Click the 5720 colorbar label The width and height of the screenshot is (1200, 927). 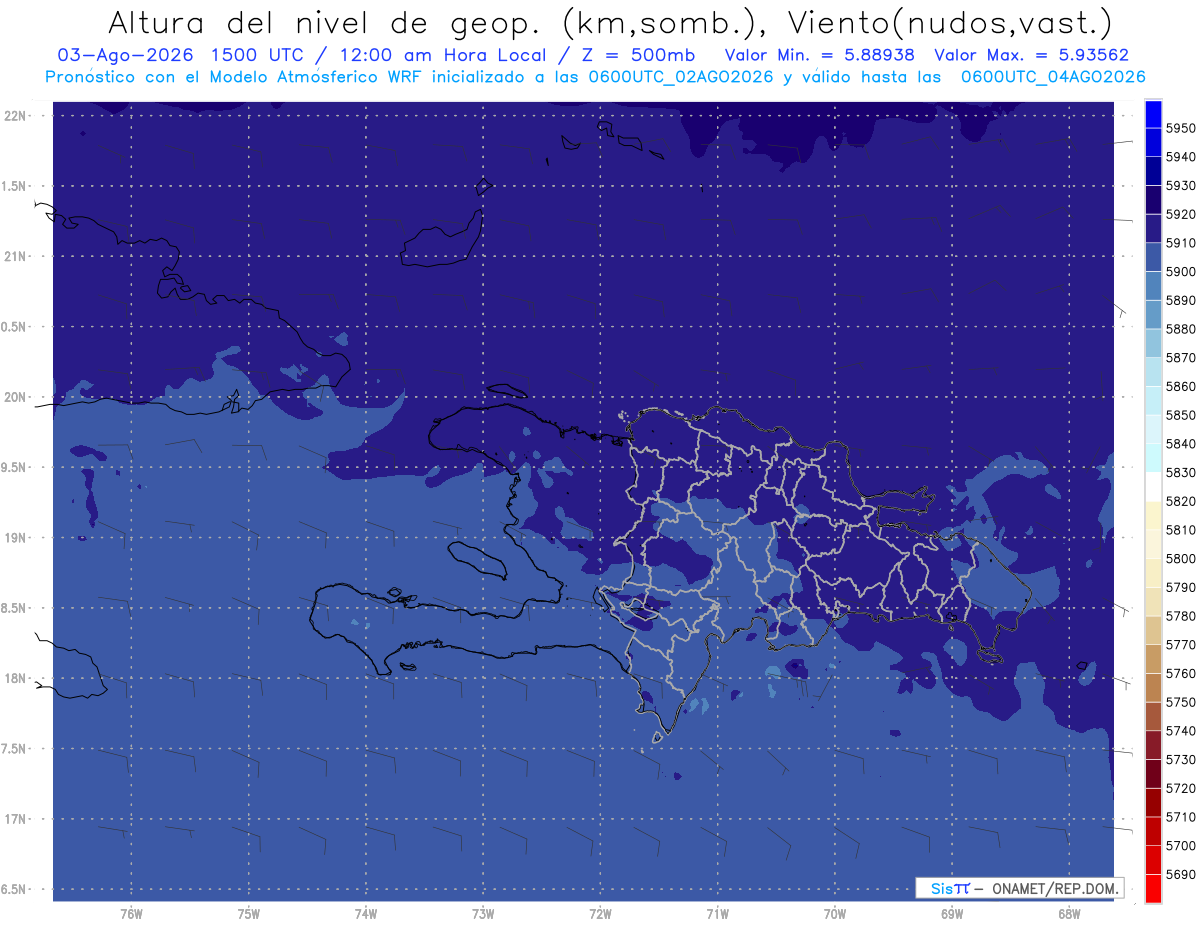click(x=1181, y=788)
